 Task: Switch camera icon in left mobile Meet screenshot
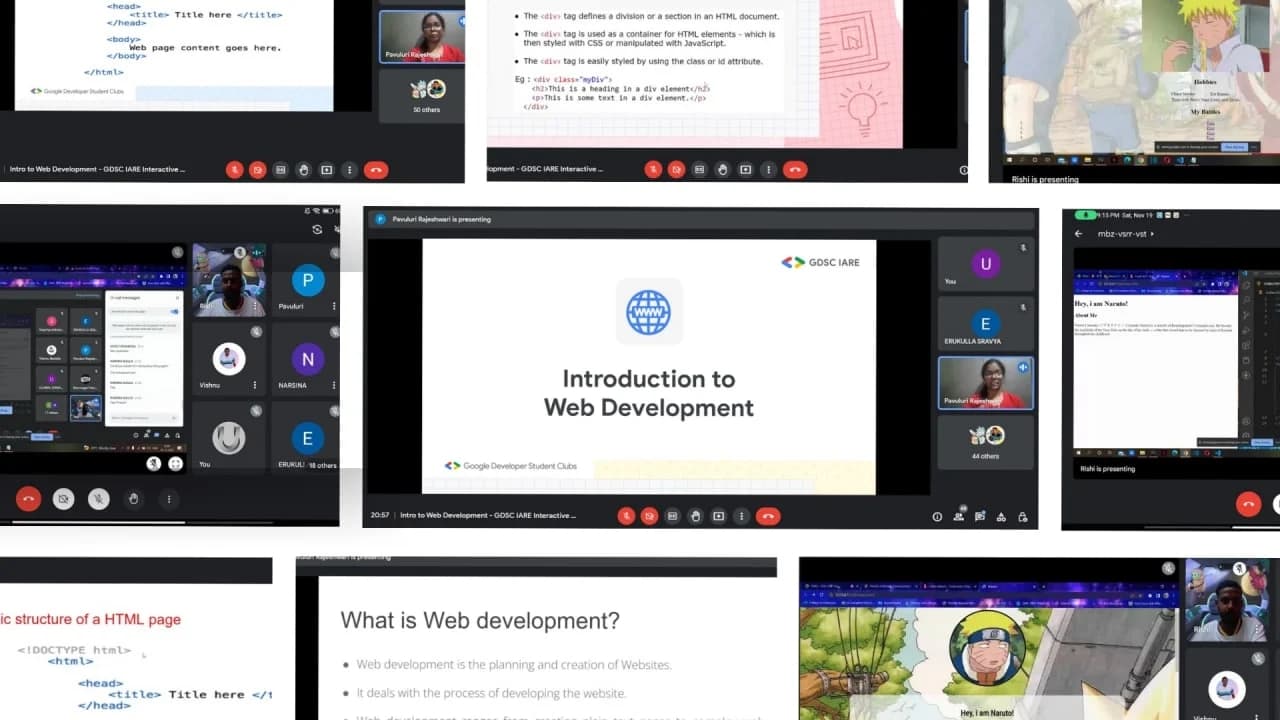[x=317, y=229]
